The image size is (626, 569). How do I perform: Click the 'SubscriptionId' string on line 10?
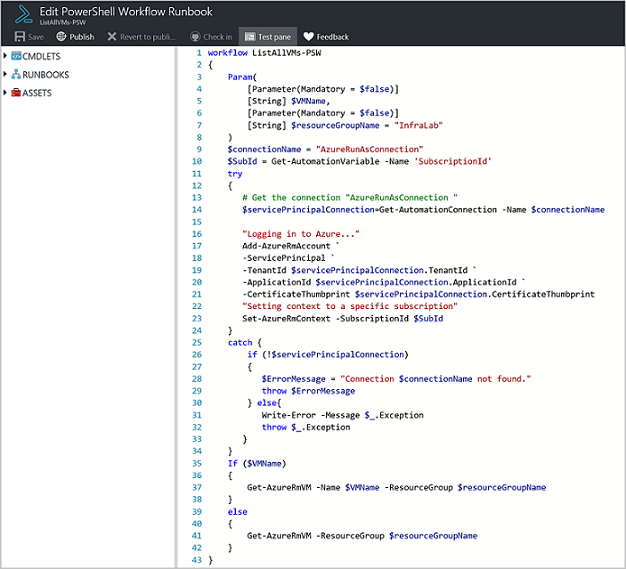pos(453,161)
